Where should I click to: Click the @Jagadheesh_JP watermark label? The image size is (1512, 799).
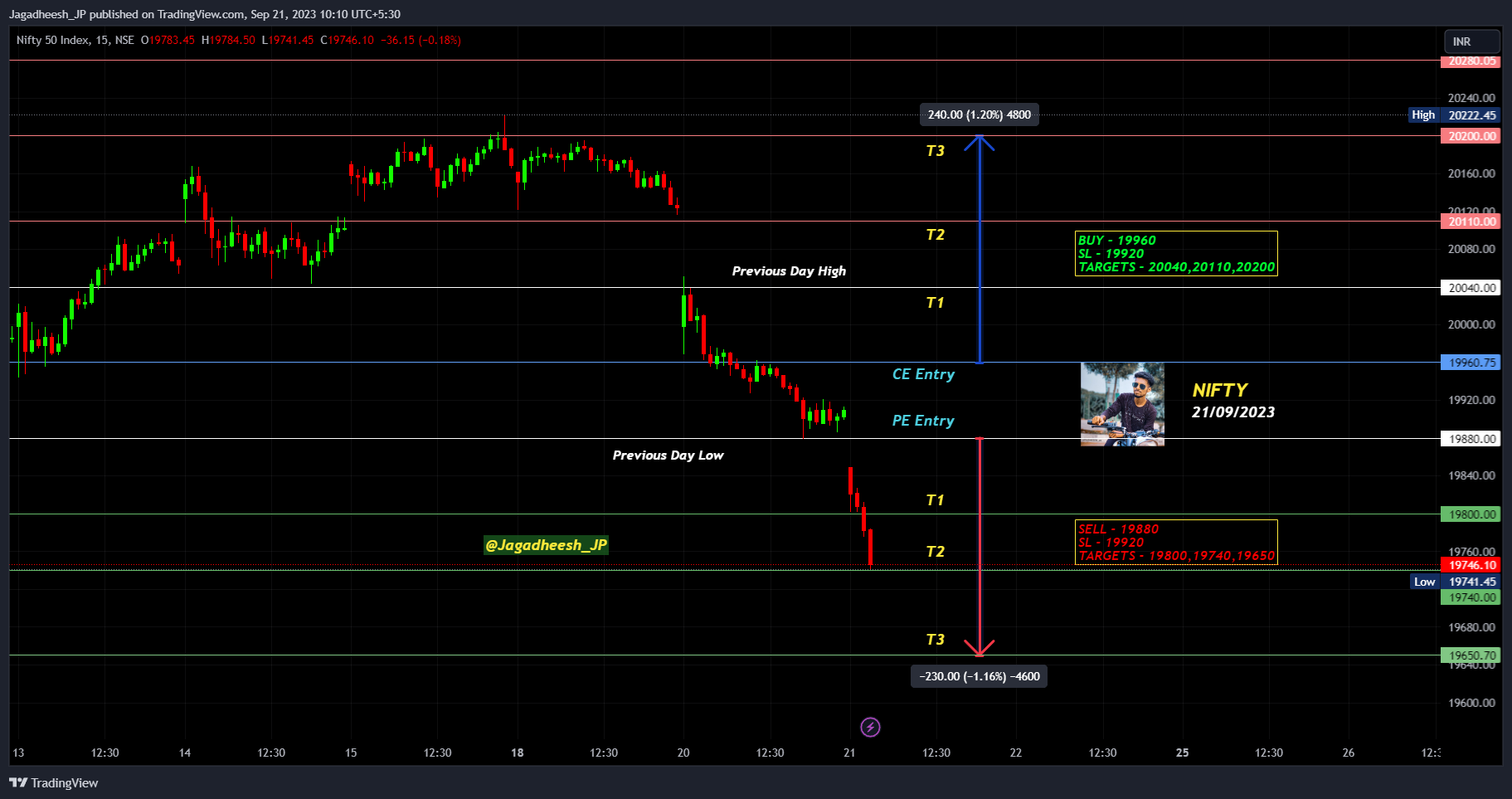pyautogui.click(x=546, y=545)
